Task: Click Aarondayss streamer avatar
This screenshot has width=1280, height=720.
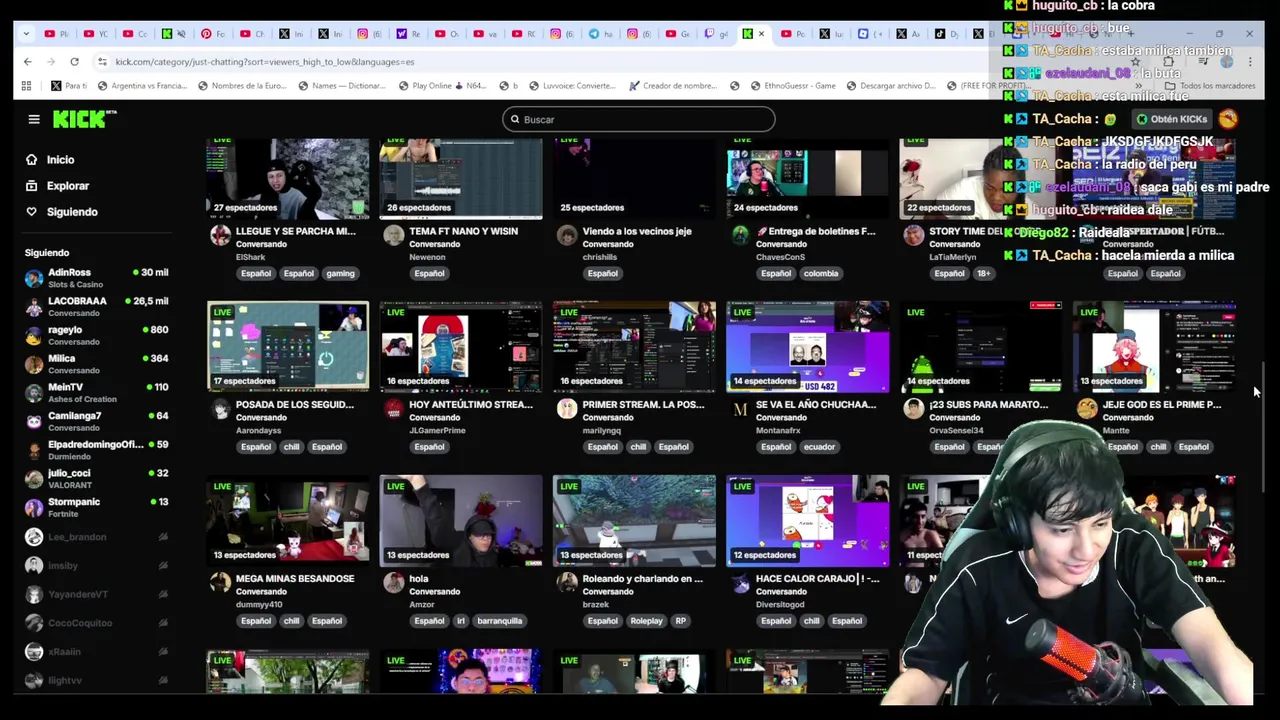Action: [220, 409]
